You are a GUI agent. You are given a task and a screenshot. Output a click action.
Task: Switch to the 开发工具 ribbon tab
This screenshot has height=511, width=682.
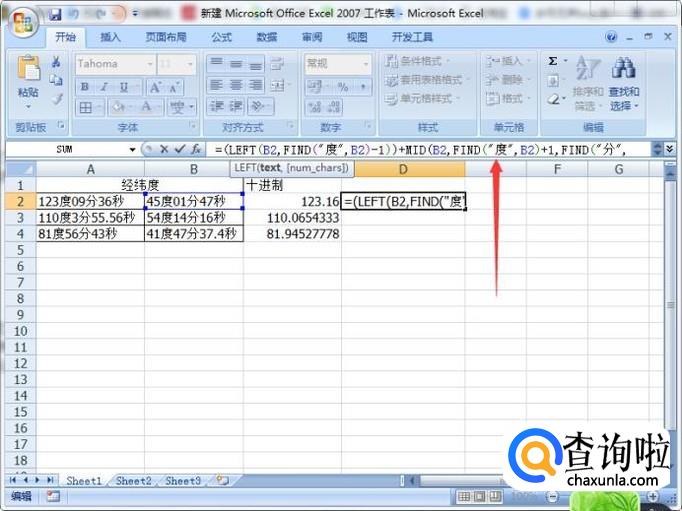pyautogui.click(x=412, y=37)
